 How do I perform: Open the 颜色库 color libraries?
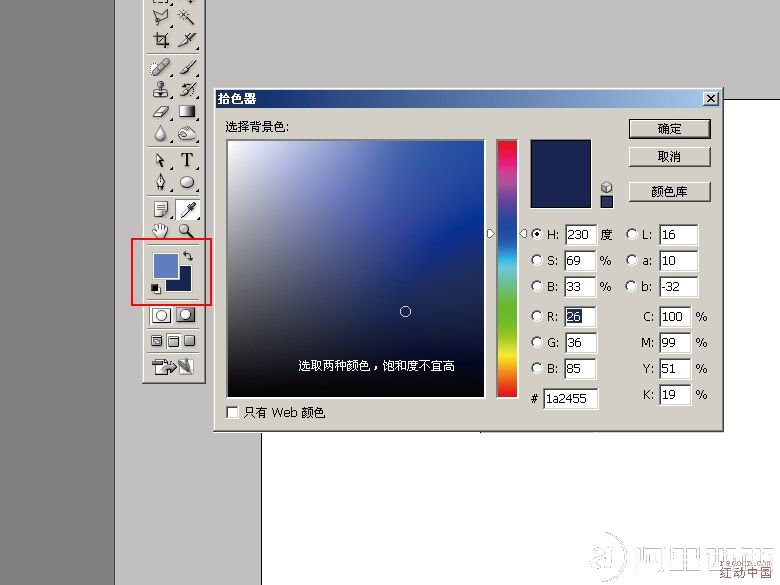pos(669,191)
